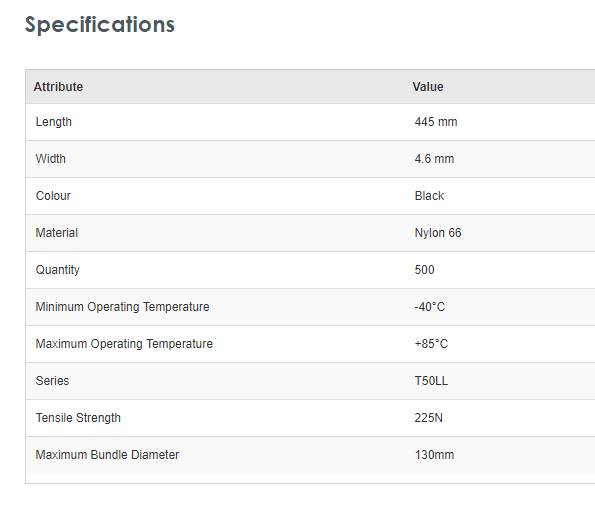Select the Black colour value
This screenshot has height=510, width=595.
[429, 196]
